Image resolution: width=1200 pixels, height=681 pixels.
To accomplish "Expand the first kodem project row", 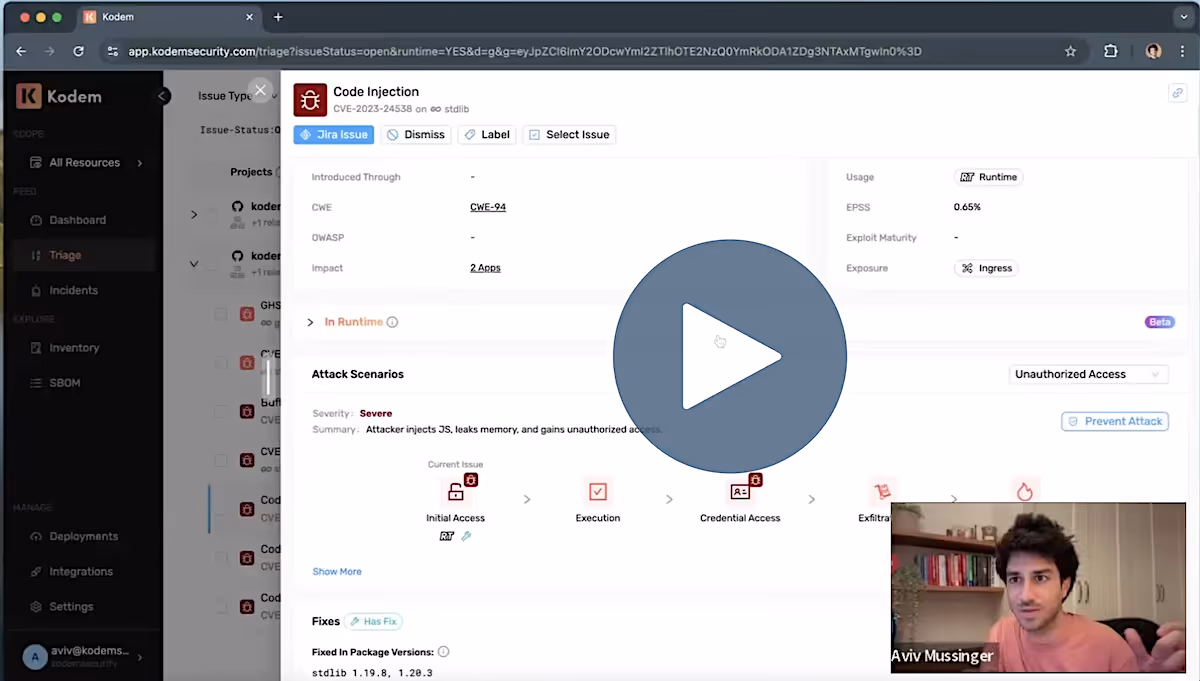I will tap(194, 214).
